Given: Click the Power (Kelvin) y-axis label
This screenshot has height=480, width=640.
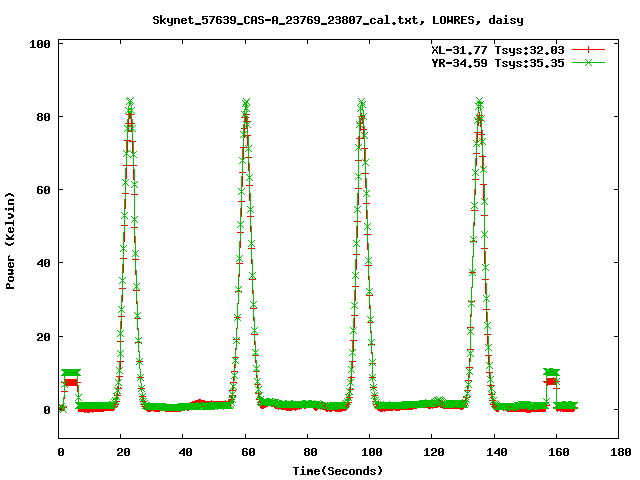Looking at the screenshot, I should (10, 241).
